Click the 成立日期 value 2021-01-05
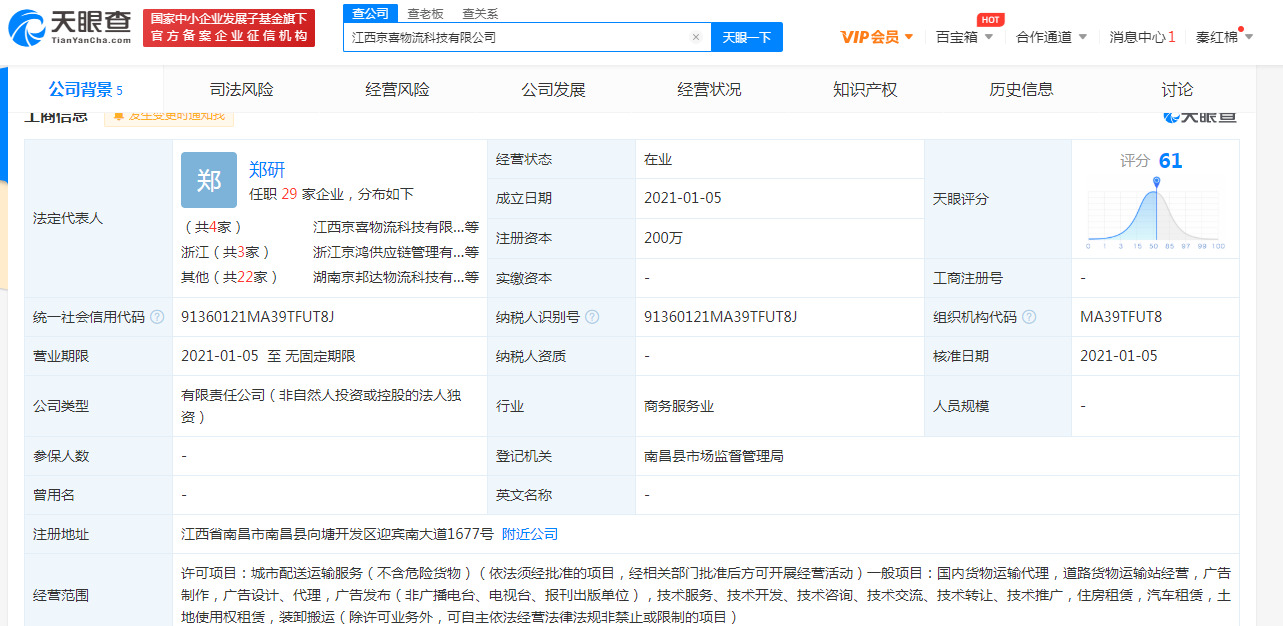1283x626 pixels. tap(683, 198)
